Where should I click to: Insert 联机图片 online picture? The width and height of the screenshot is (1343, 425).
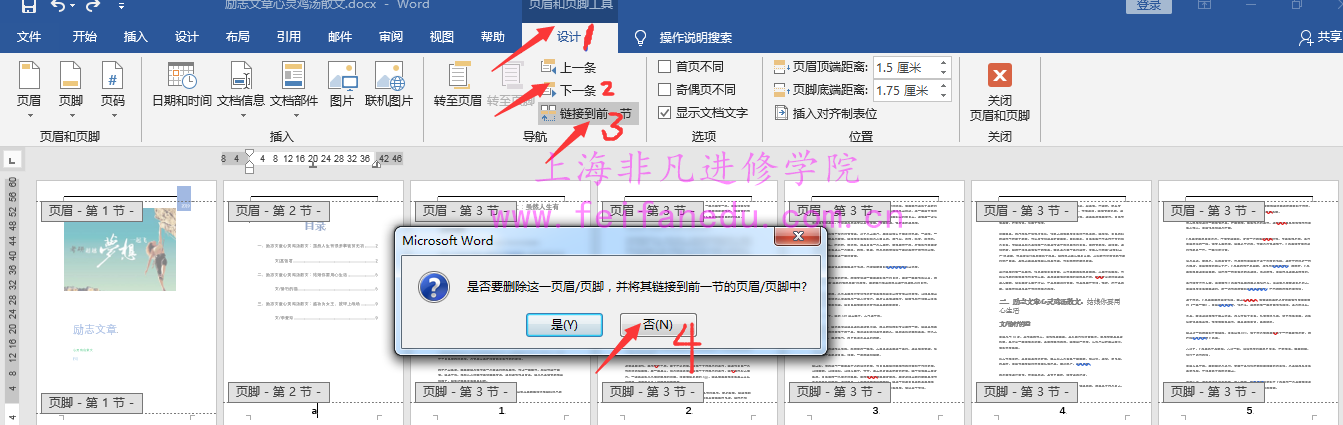(389, 85)
